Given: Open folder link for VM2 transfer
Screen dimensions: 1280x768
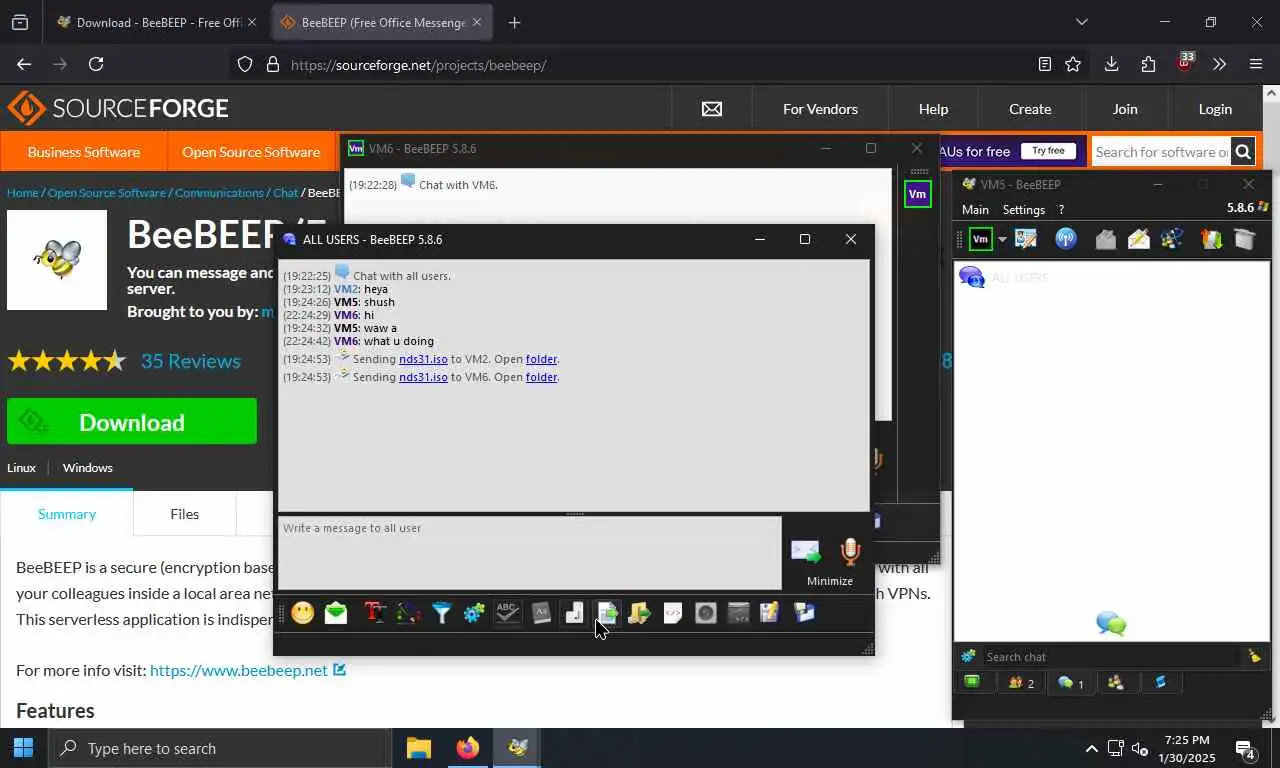Looking at the screenshot, I should [541, 359].
